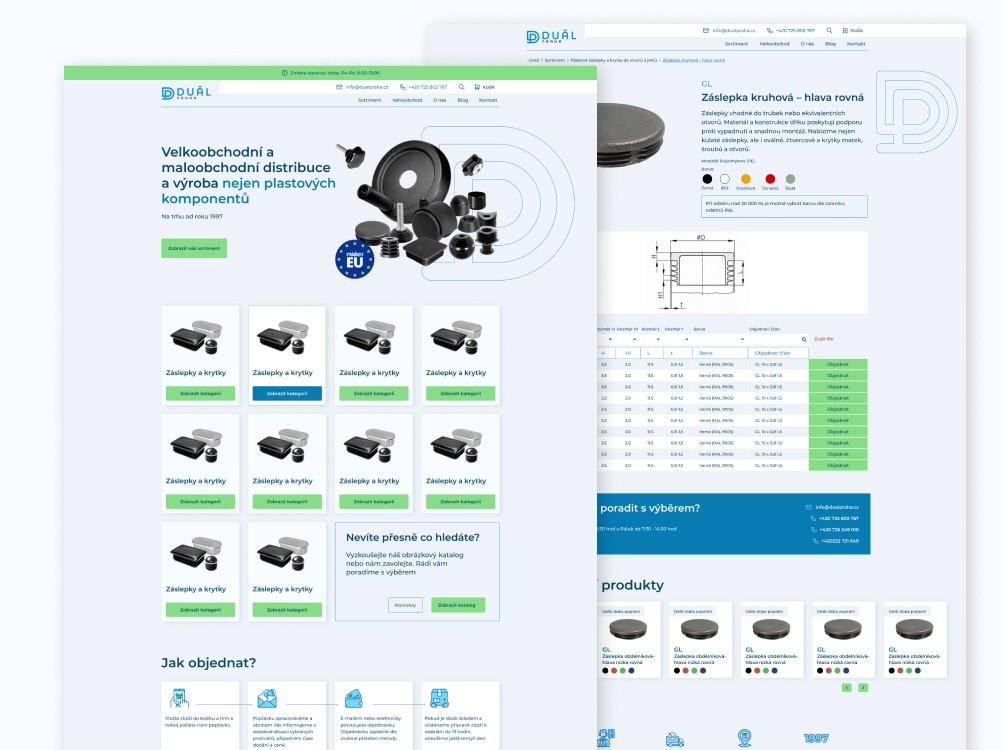Click the phone icon in front page header

403,87
